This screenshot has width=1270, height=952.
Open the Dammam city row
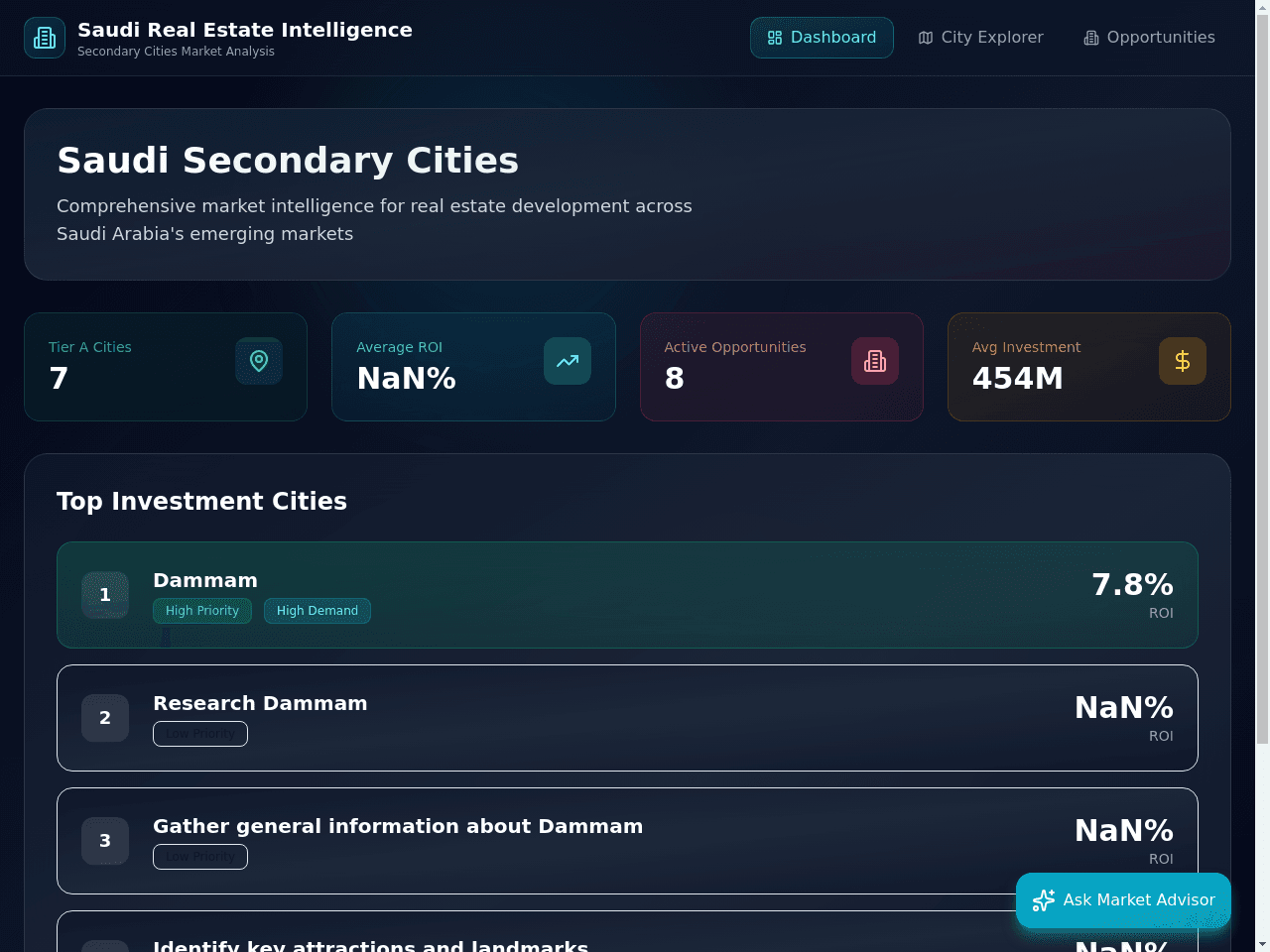627,595
